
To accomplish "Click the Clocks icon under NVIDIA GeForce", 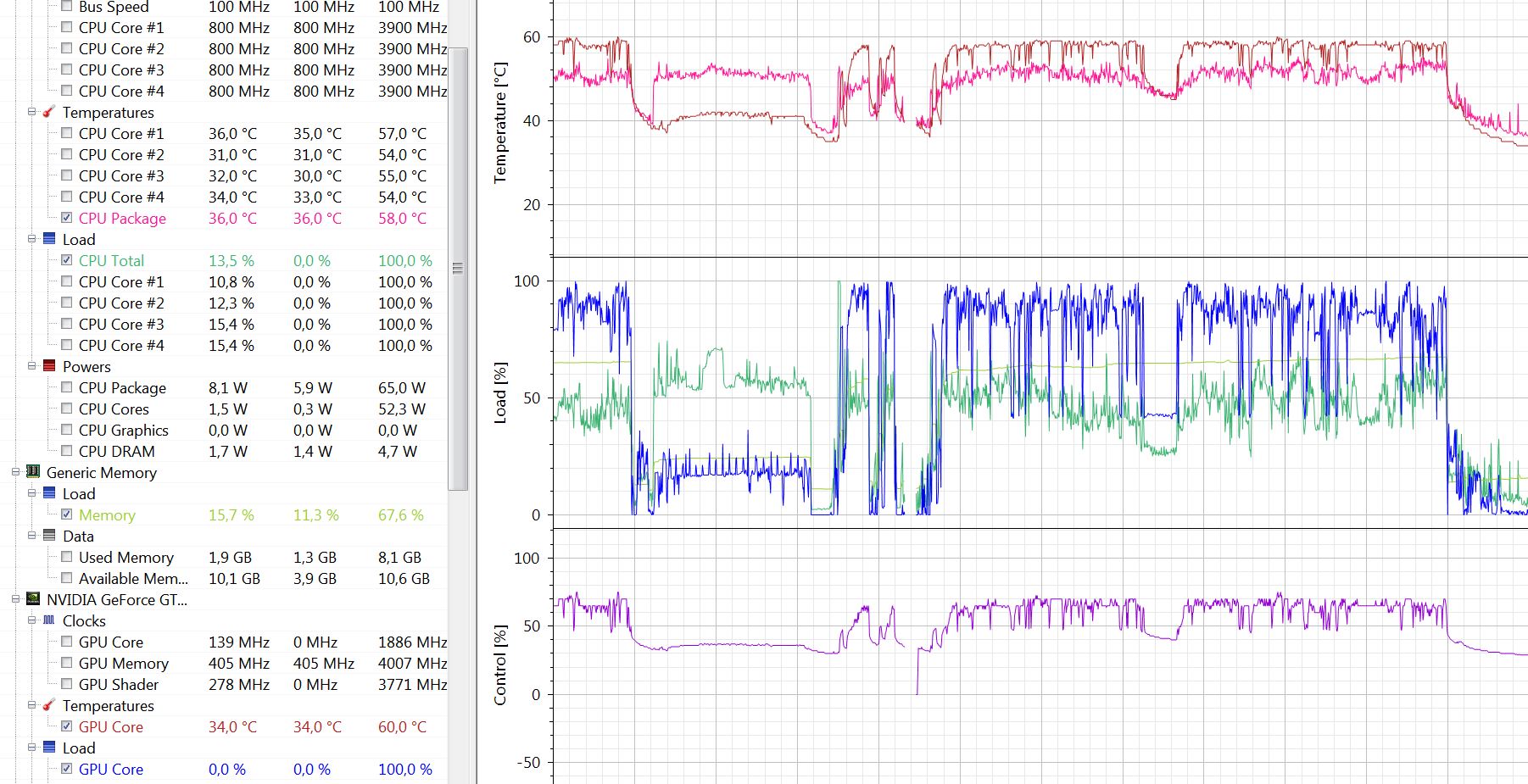I will tap(49, 620).
